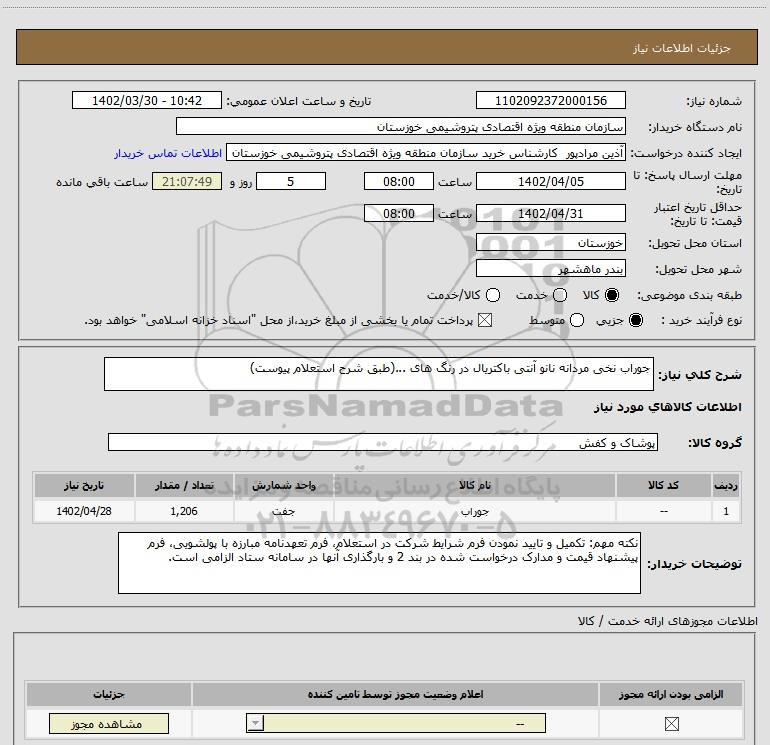Select the کالا/خدمت radio button
Viewport: 770px width, 745px height.
(x=493, y=295)
